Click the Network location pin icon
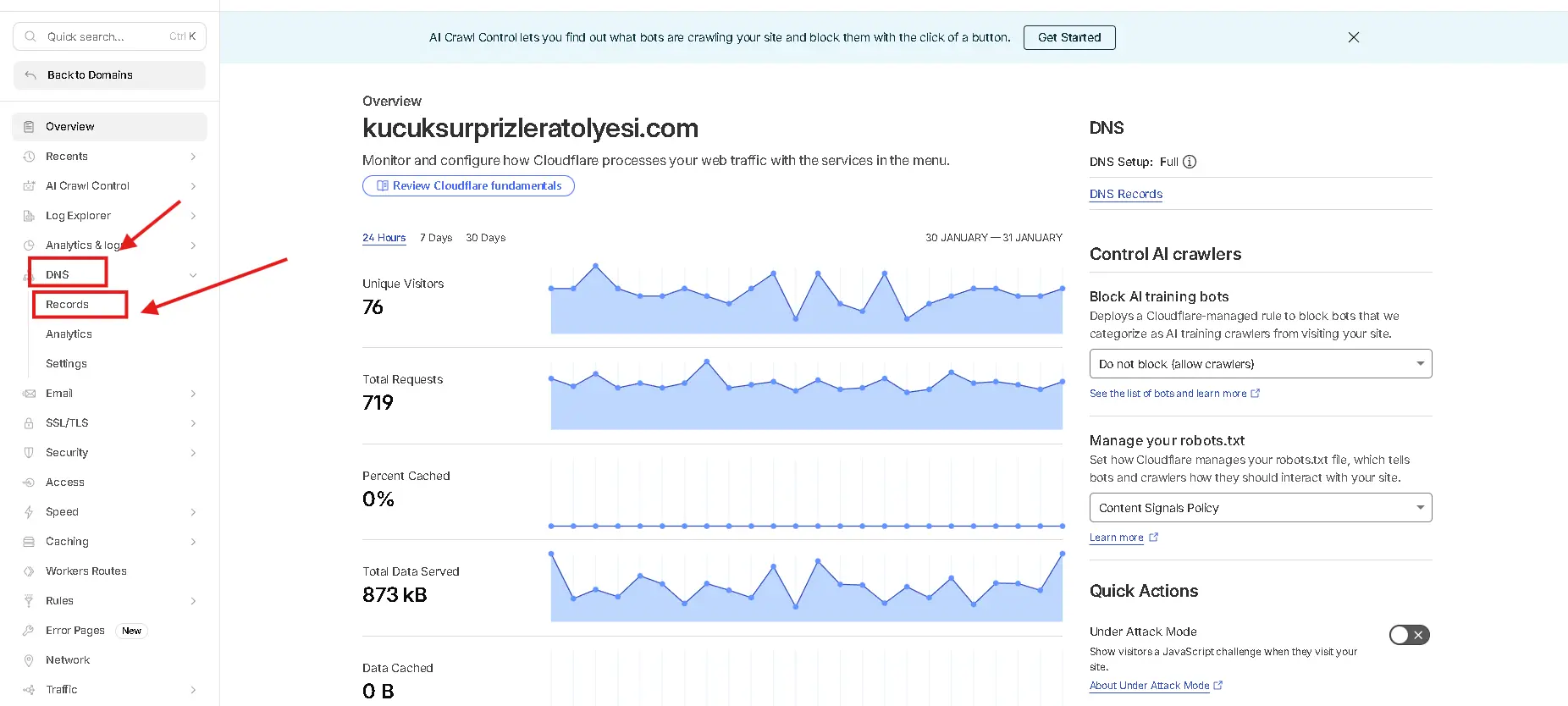The image size is (1568, 706). (x=29, y=660)
